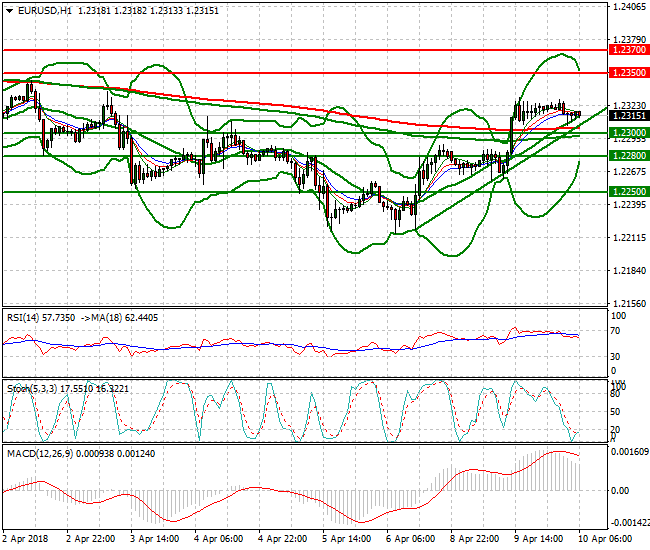
Task: Click the 1.24065 price scale value
Action: pyautogui.click(x=629, y=7)
